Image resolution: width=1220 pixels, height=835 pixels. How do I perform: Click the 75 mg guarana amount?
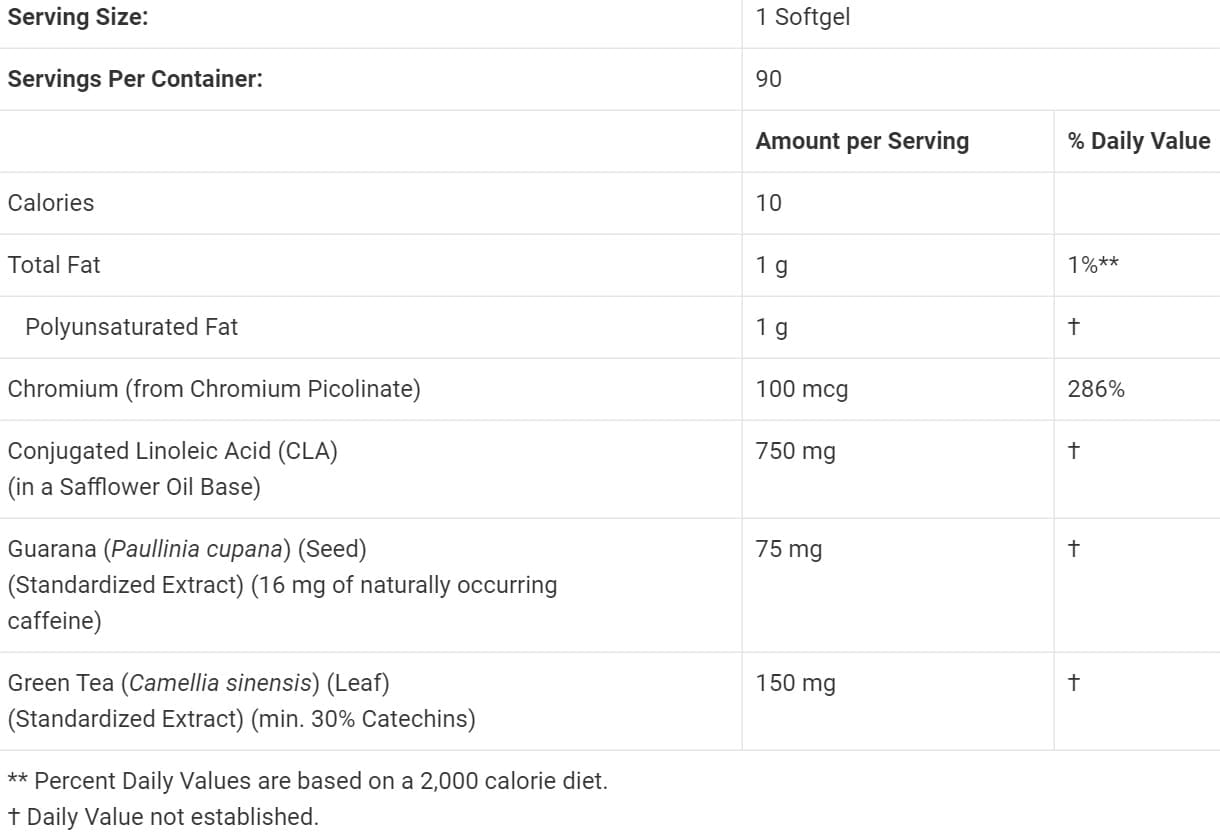(x=789, y=549)
